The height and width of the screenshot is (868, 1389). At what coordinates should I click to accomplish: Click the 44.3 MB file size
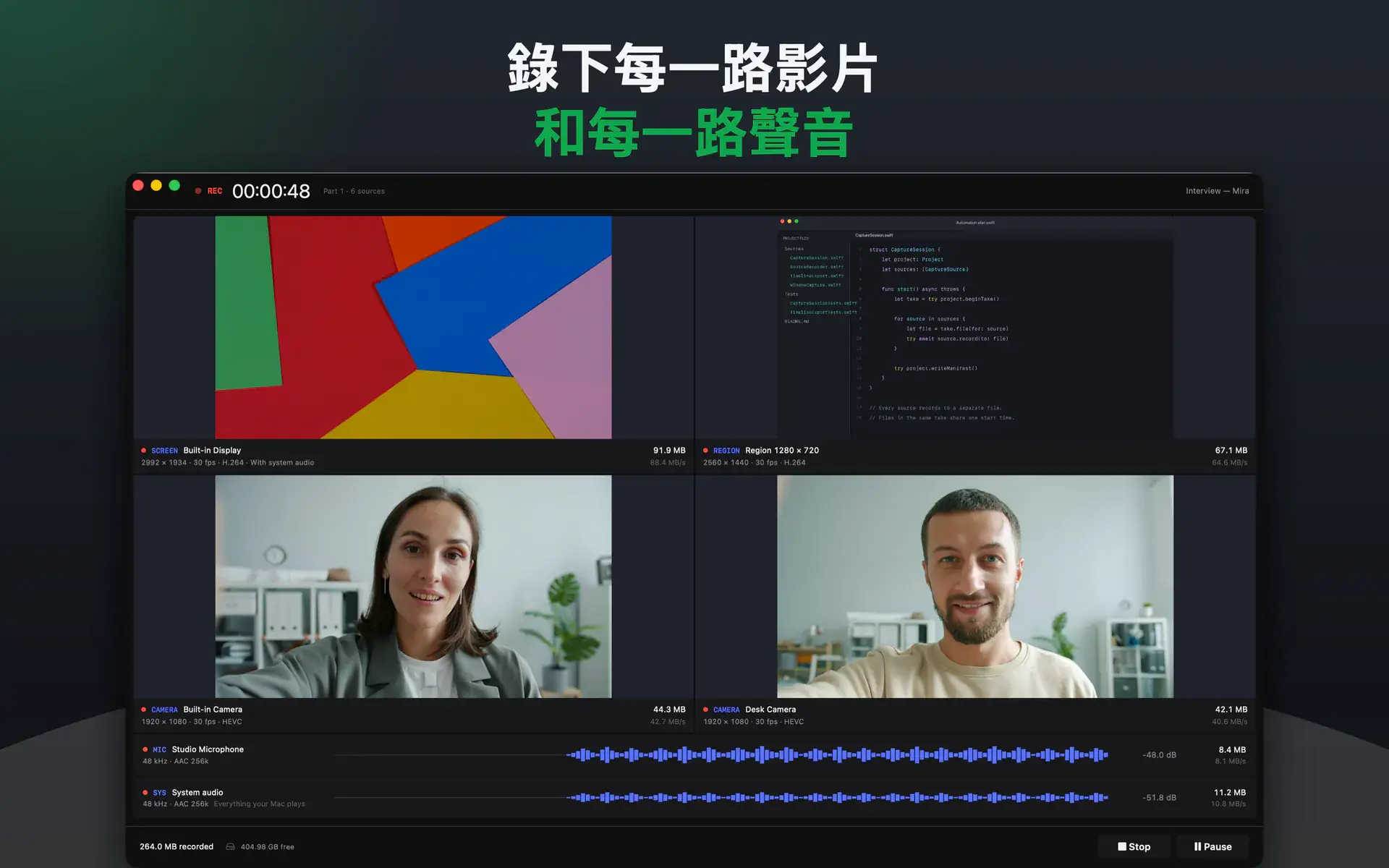669,710
